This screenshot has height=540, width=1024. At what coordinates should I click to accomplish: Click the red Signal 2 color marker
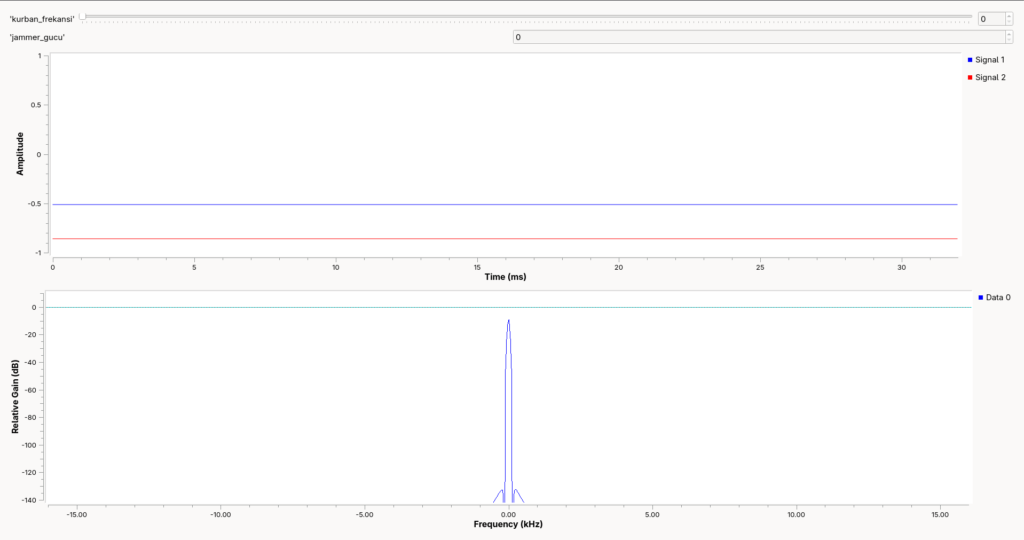click(970, 77)
